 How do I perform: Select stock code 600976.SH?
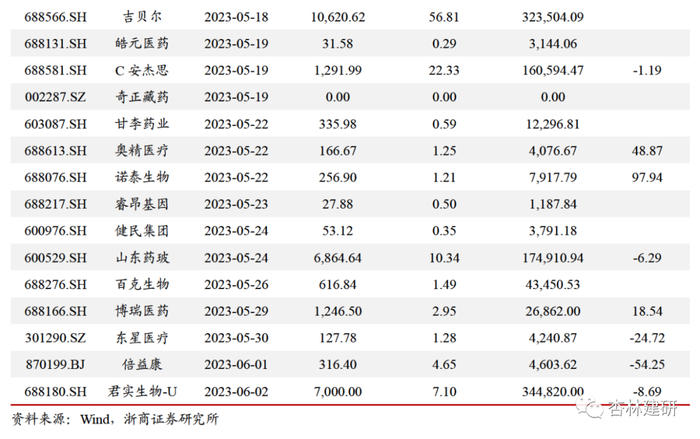55,231
